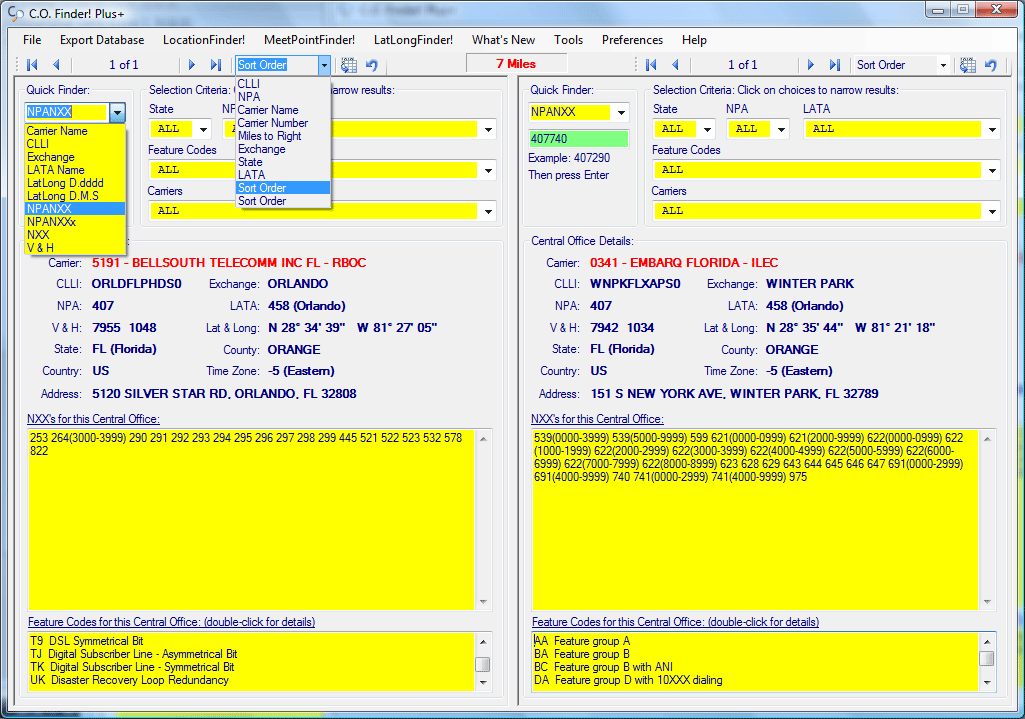Go to last record in right panel
Image resolution: width=1025 pixels, height=719 pixels.
pos(834,65)
